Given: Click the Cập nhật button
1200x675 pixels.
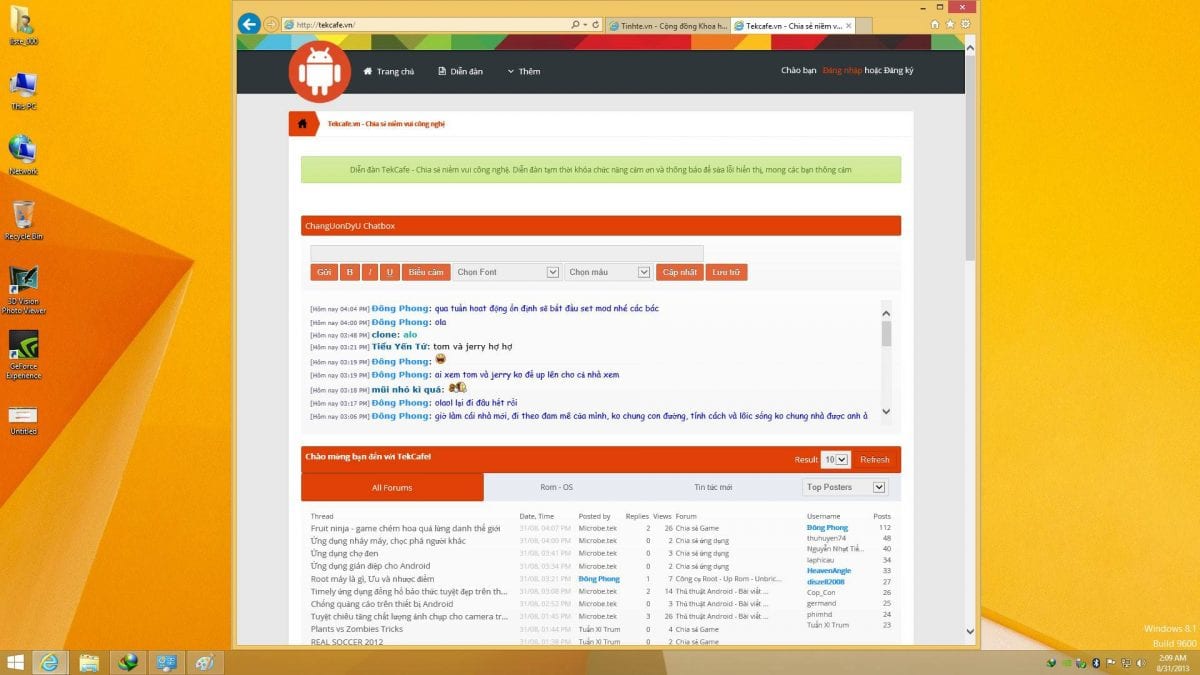Looking at the screenshot, I should [680, 272].
